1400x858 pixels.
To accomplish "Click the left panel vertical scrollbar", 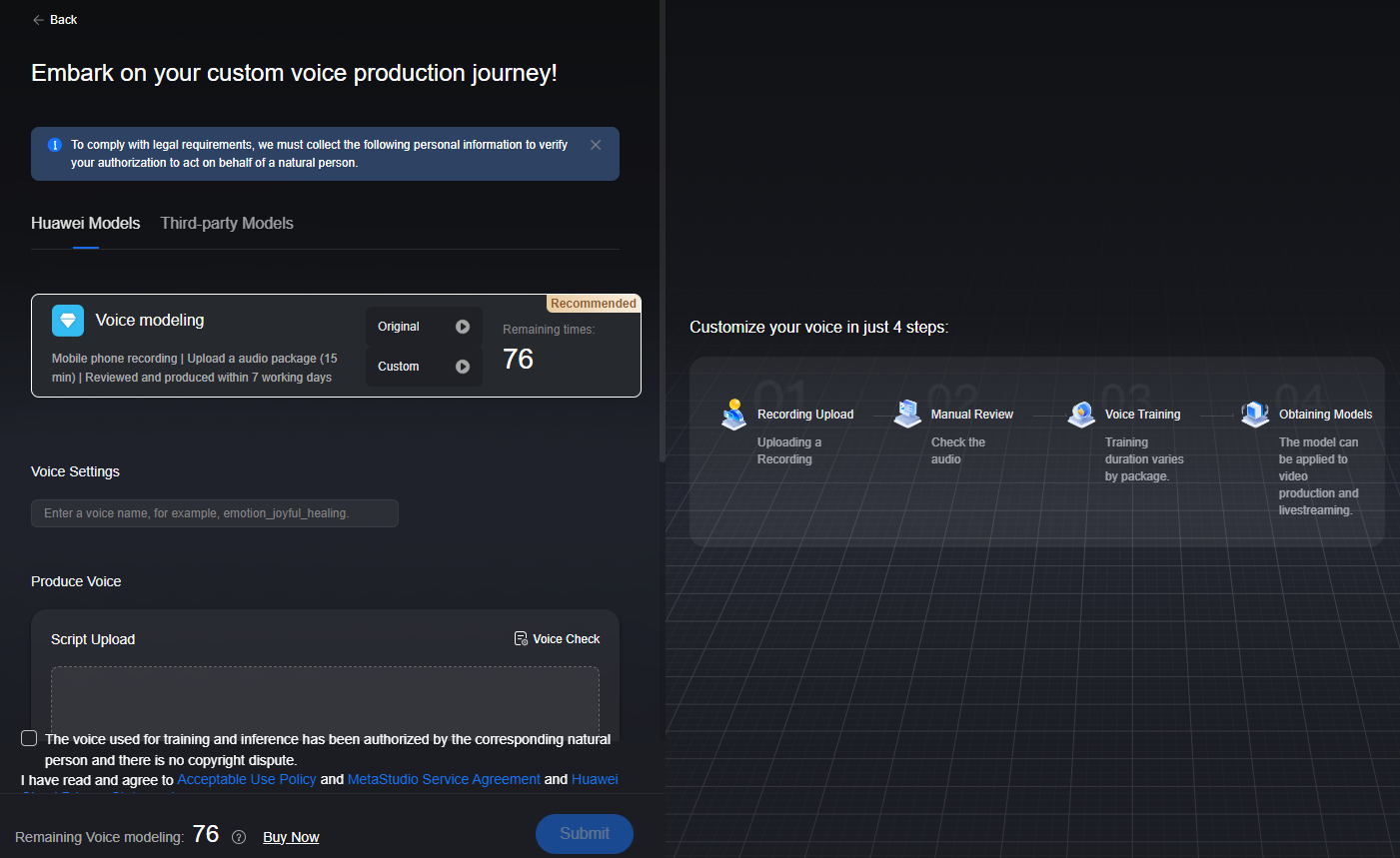I will 662,230.
